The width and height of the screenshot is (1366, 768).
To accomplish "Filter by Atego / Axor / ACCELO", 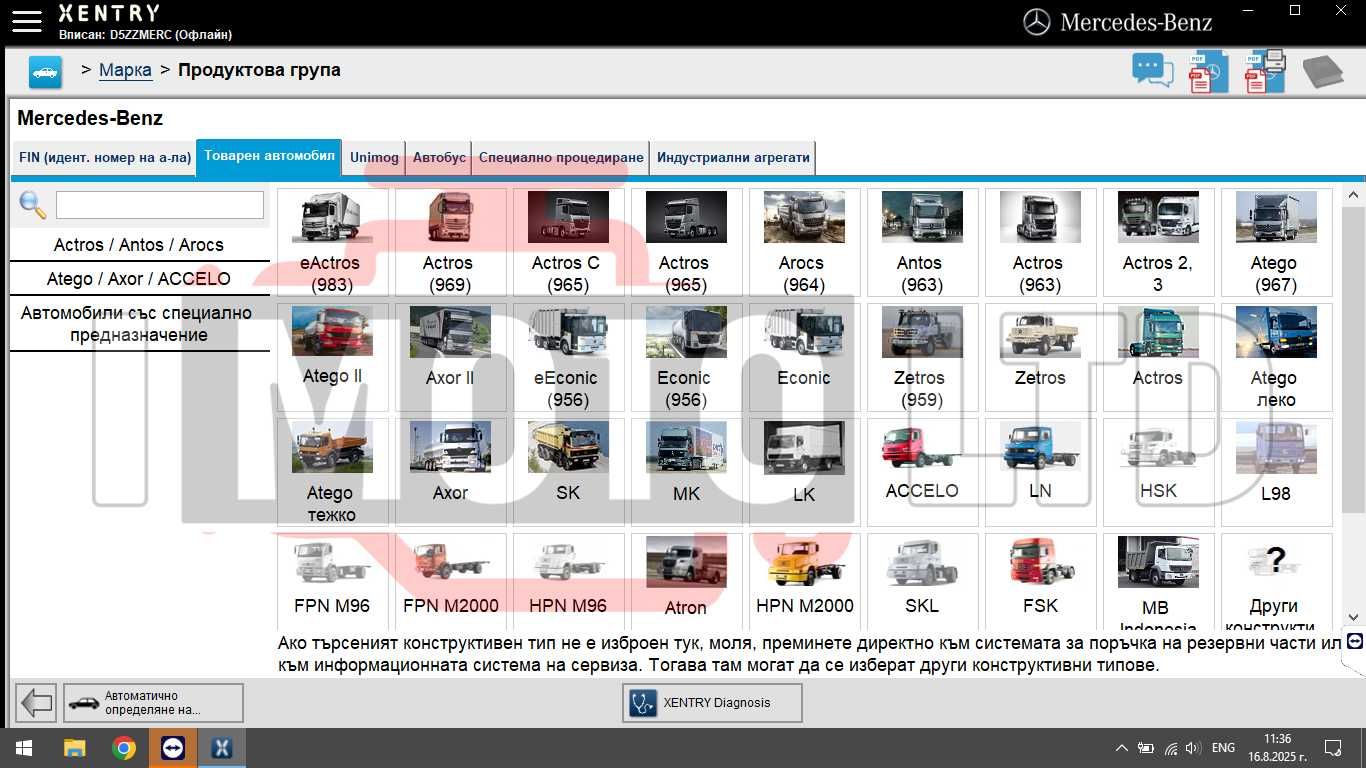I will (139, 279).
